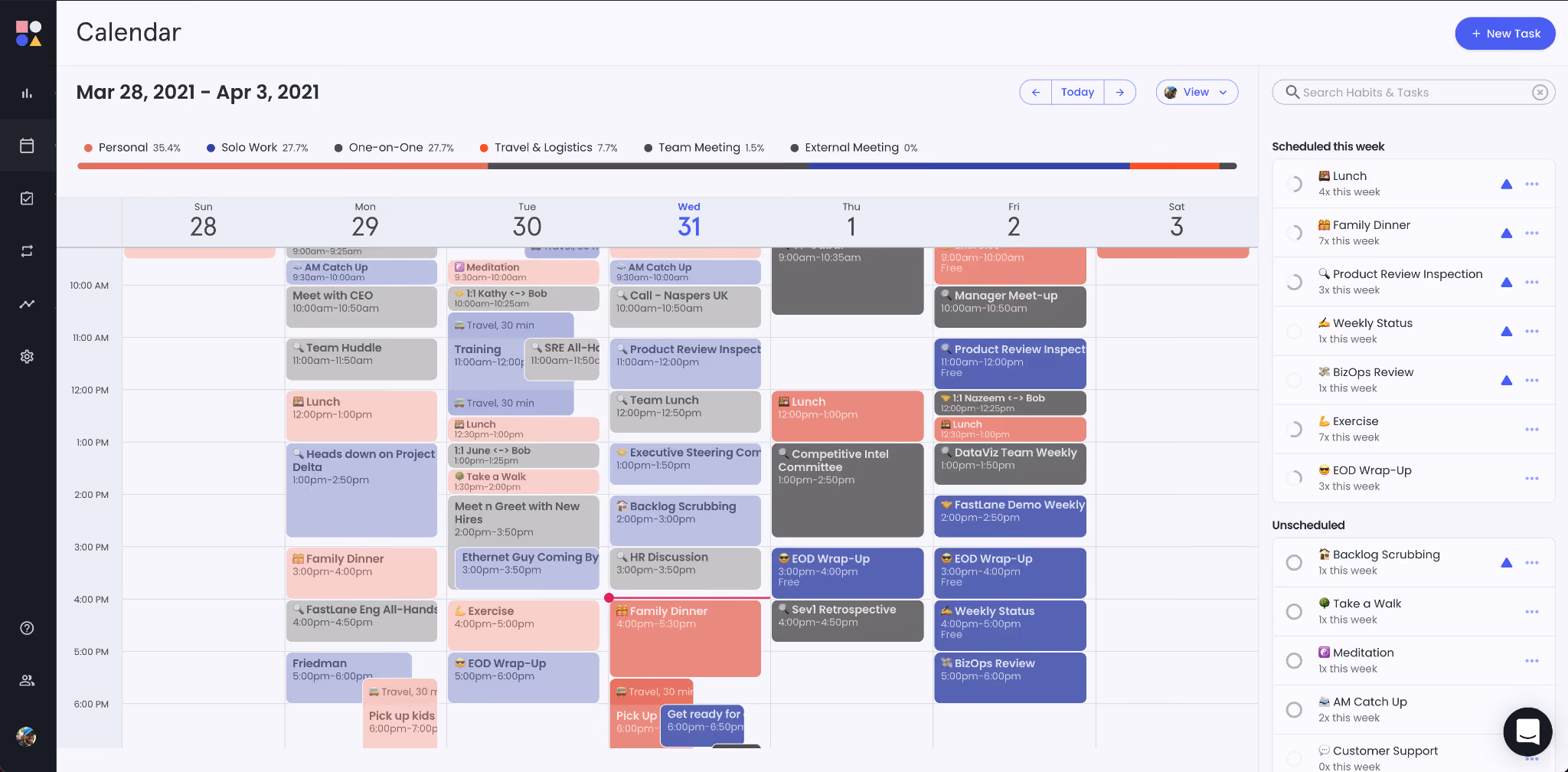Open more options for Take a Walk

(x=1532, y=611)
